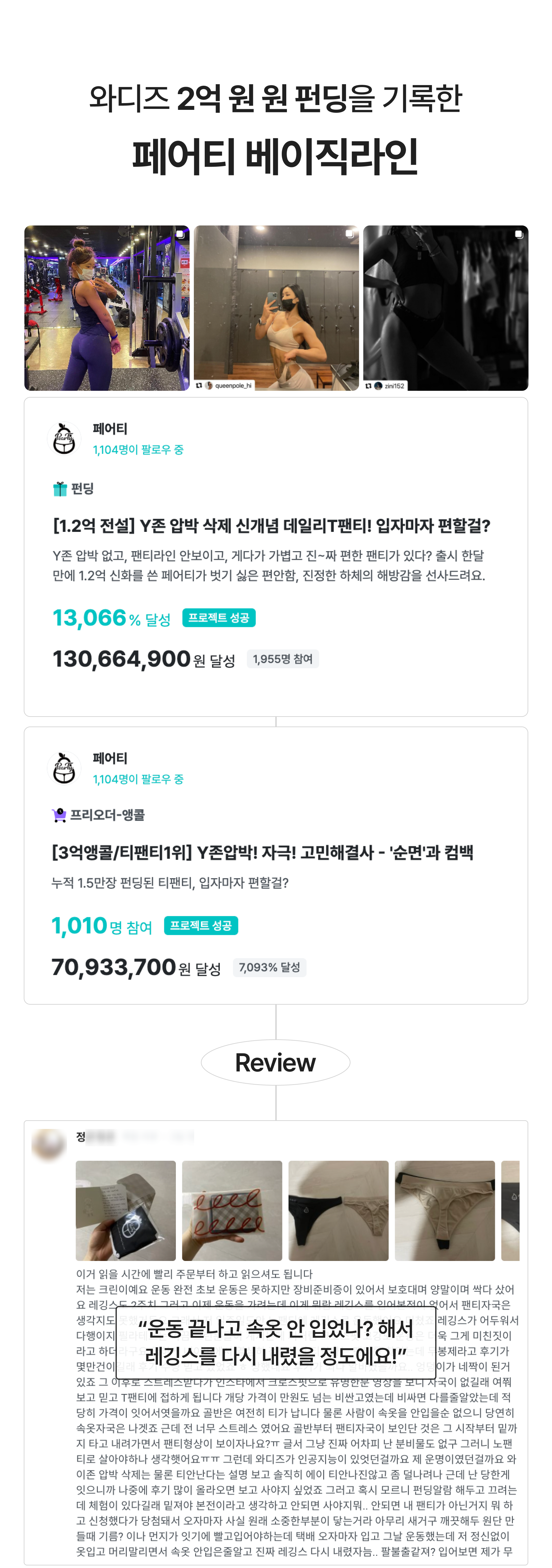552x1568 pixels.
Task: Click the gift icon next to 펀딩
Action: [60, 489]
